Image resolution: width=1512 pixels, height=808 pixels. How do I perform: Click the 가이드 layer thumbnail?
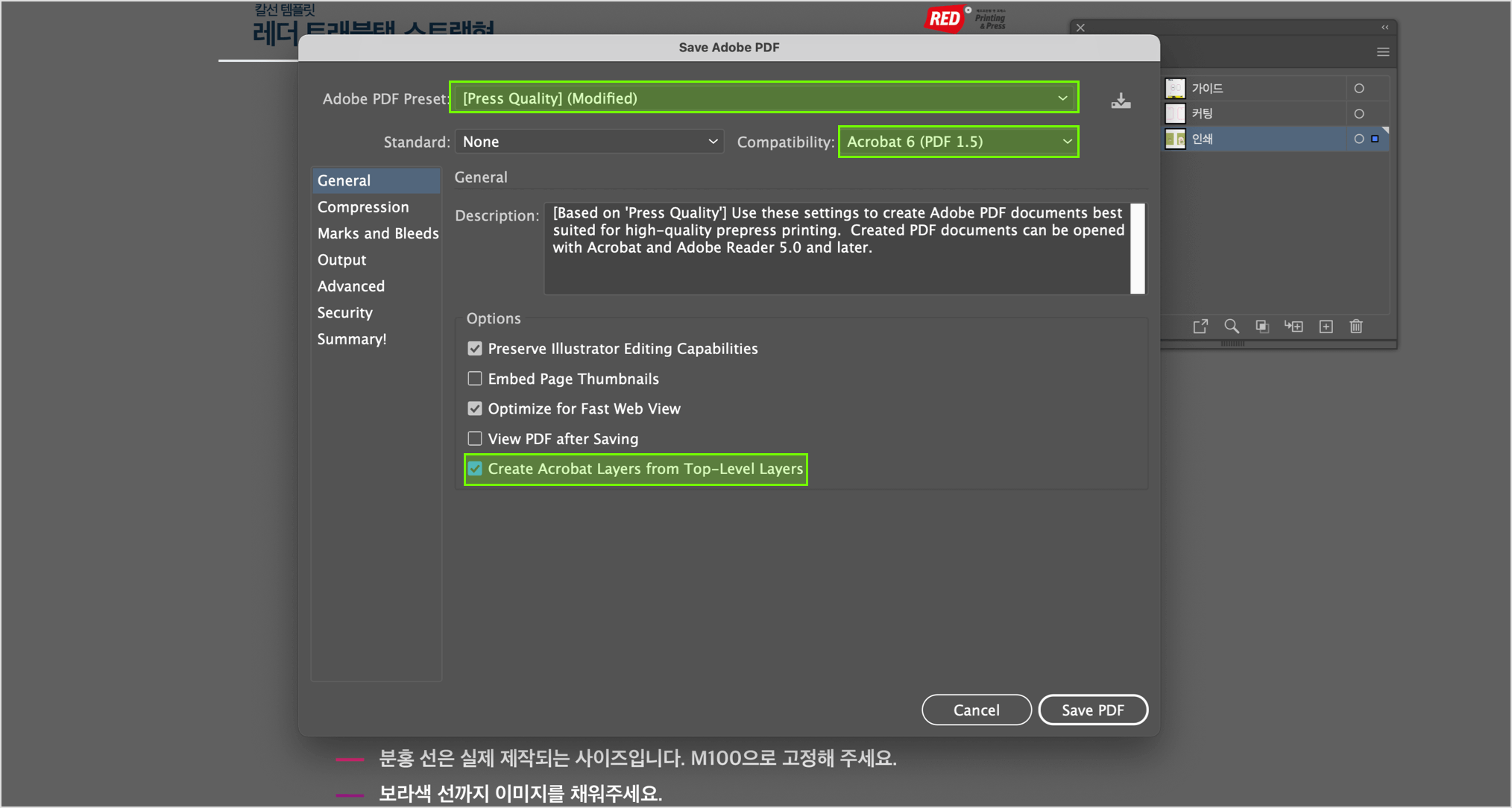pyautogui.click(x=1175, y=89)
